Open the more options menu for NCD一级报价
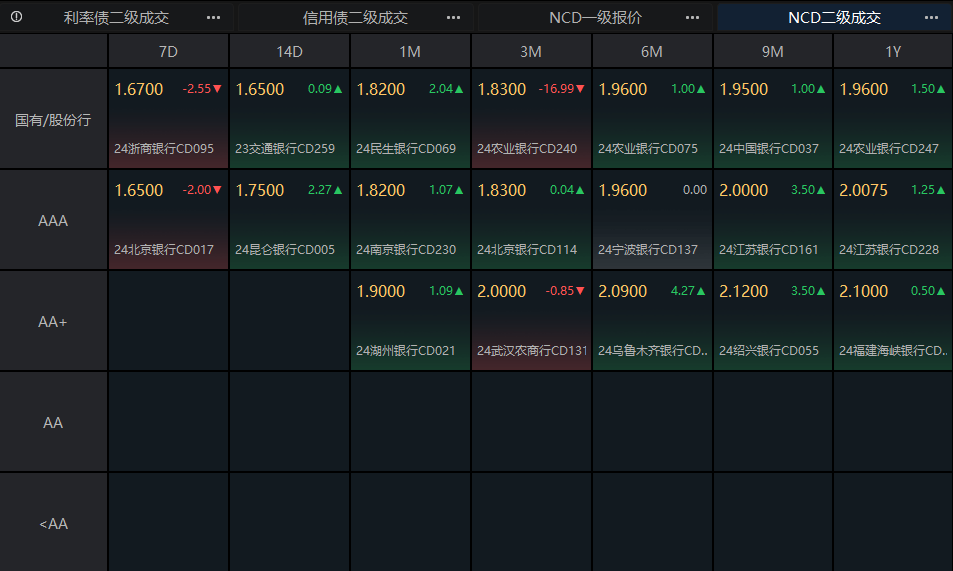953x571 pixels. [x=692, y=18]
